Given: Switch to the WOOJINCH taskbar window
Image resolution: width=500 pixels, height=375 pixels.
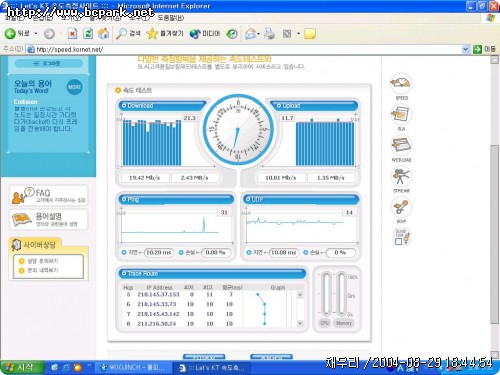Looking at the screenshot, I should 133,368.
